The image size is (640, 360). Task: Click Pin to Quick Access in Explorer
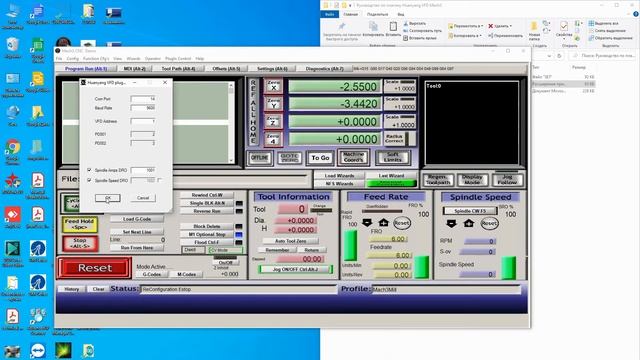click(x=342, y=31)
